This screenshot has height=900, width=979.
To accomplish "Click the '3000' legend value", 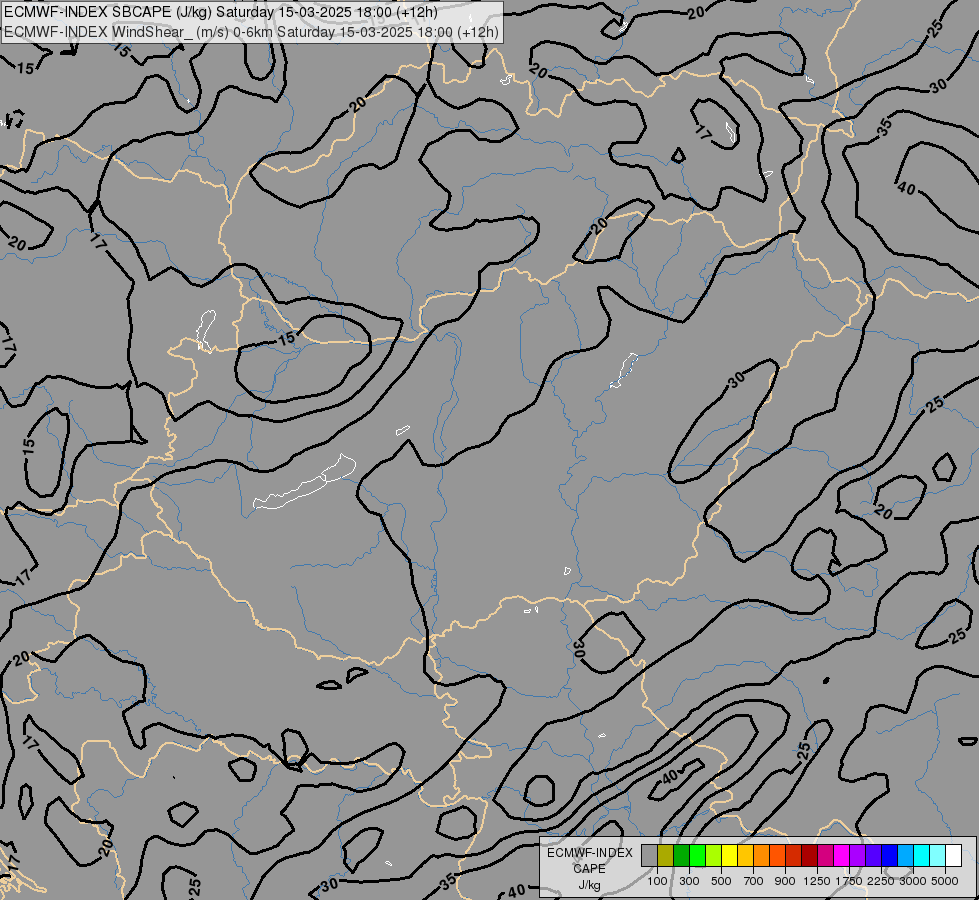I will pyautogui.click(x=913, y=881).
